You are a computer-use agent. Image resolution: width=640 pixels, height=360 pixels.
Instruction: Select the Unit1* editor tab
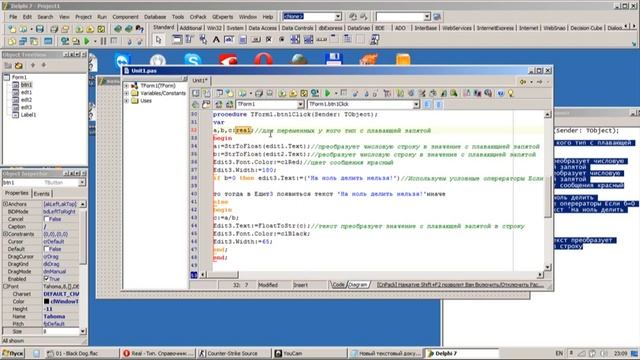200,80
